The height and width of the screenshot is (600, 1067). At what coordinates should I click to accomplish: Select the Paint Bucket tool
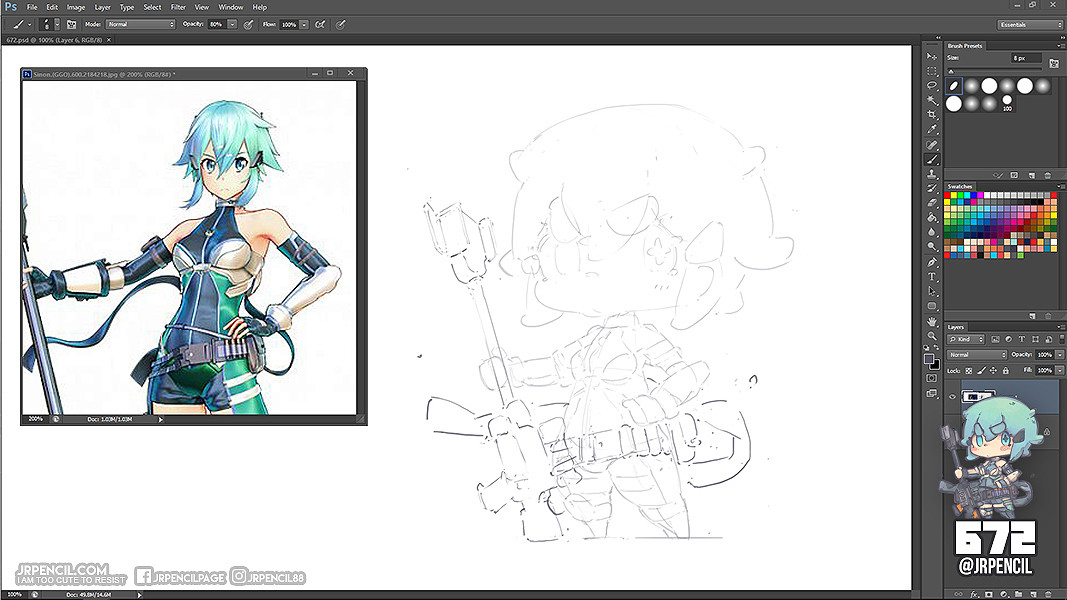click(x=932, y=218)
